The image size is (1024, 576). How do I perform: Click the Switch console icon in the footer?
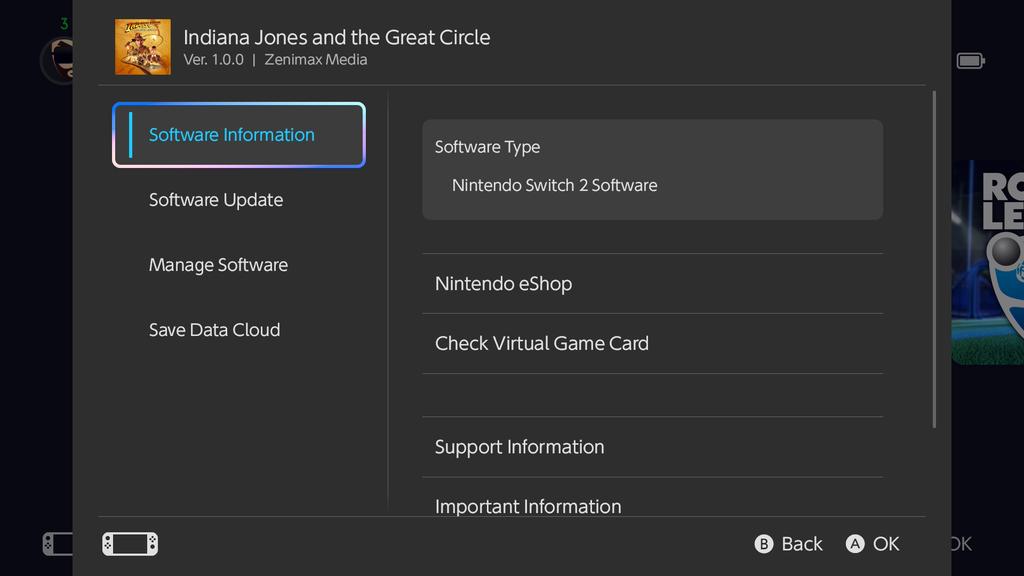(130, 543)
